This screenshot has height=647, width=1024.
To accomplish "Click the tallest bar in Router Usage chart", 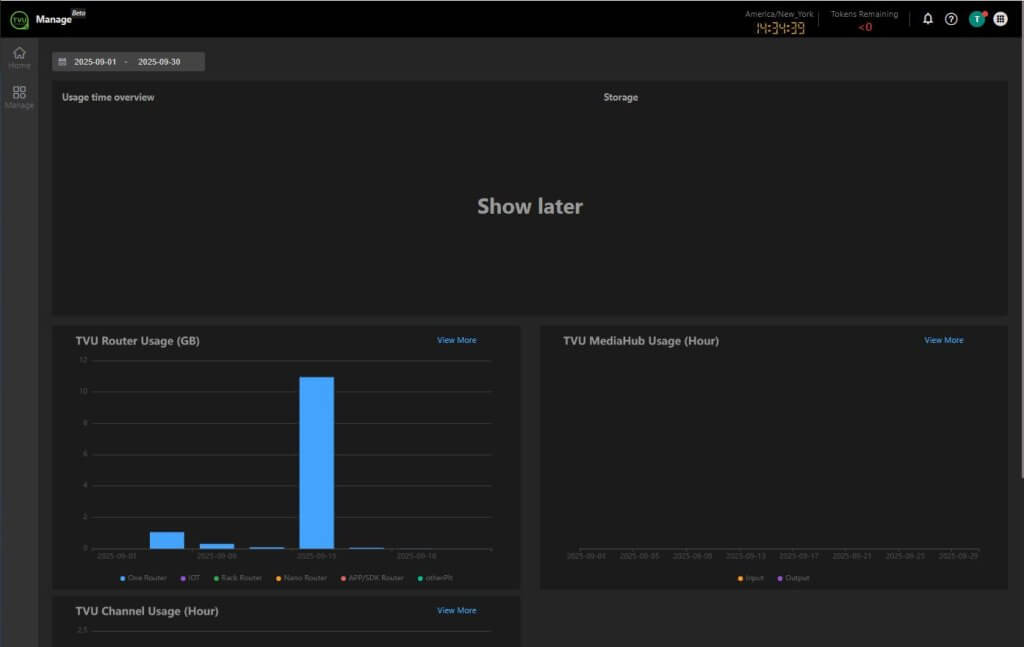I will [316, 462].
